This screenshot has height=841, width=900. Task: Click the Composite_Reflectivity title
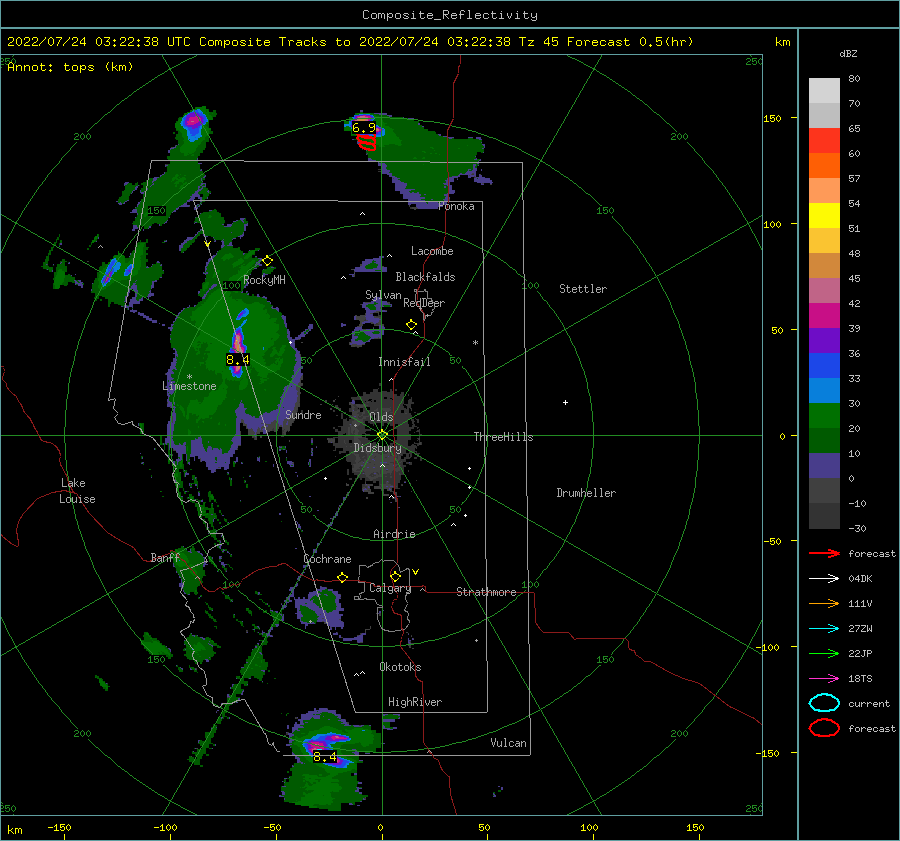coord(450,15)
